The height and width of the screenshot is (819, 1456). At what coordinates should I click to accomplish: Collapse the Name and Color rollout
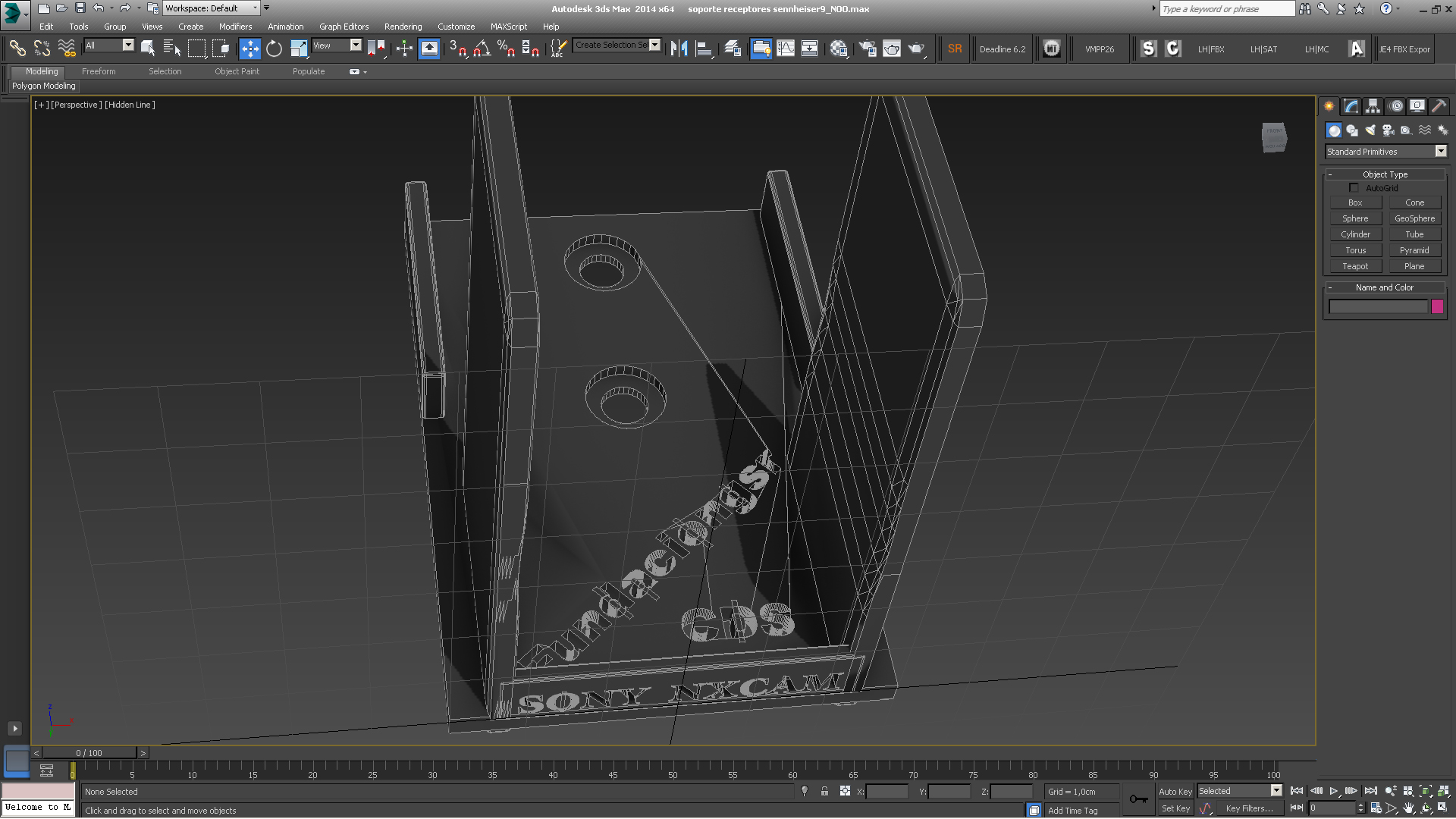pos(1385,287)
